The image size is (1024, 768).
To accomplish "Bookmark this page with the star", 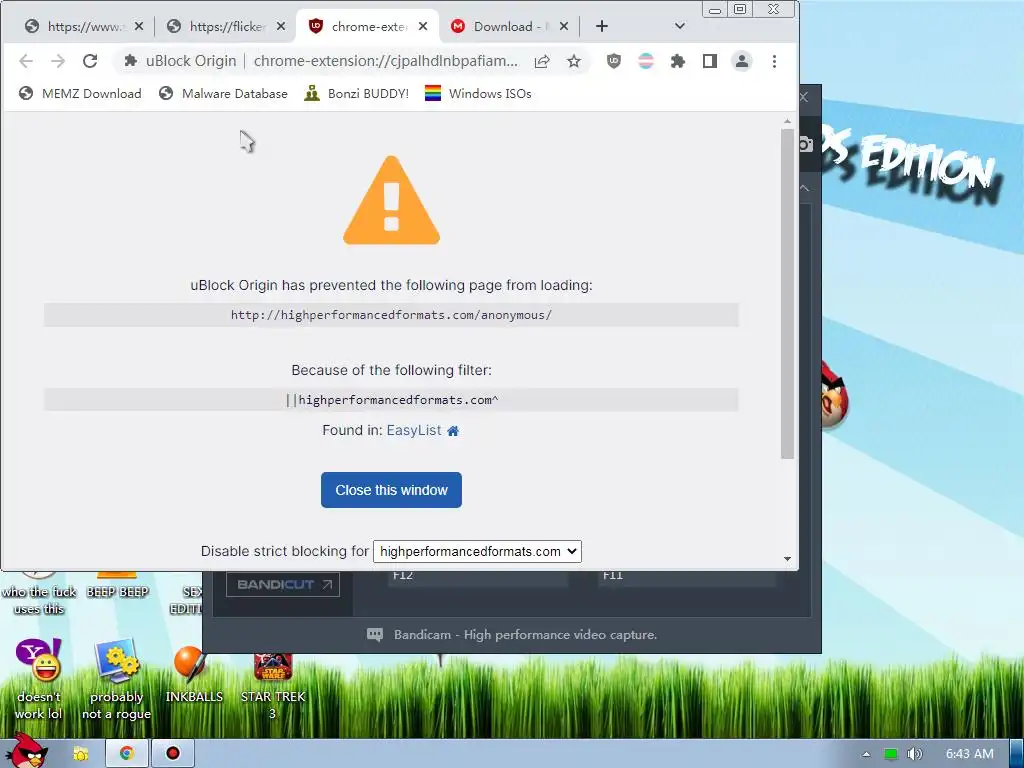I will [573, 61].
